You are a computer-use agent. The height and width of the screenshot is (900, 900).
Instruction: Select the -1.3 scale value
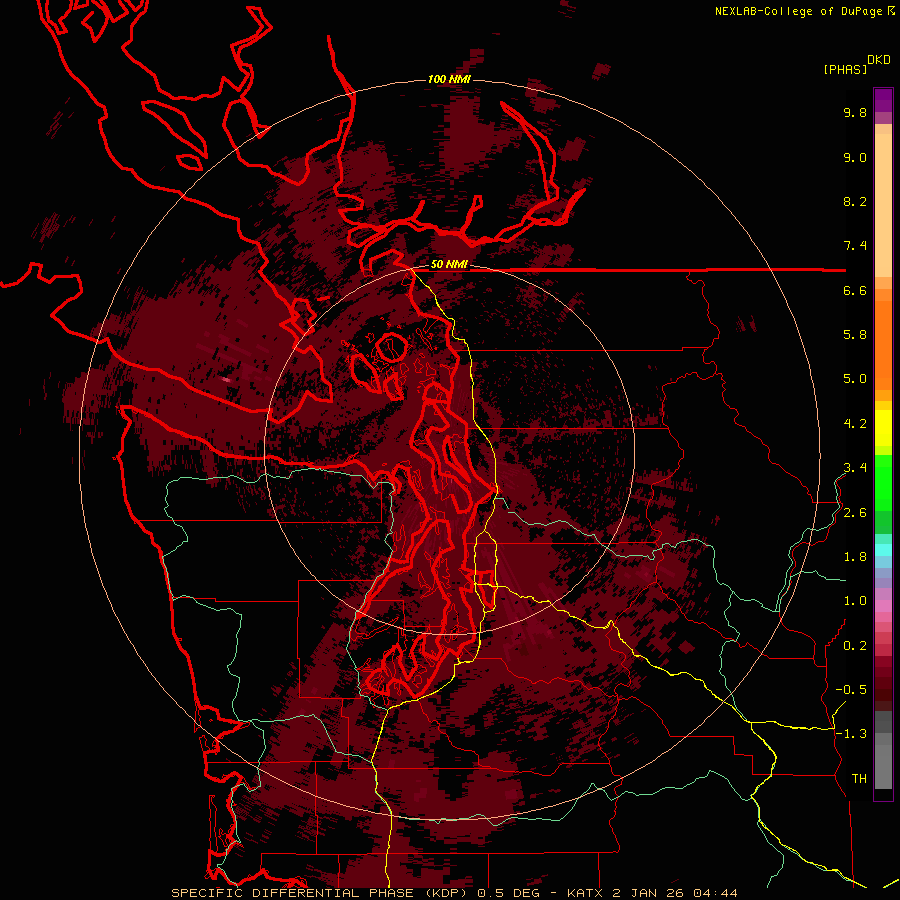[851, 734]
